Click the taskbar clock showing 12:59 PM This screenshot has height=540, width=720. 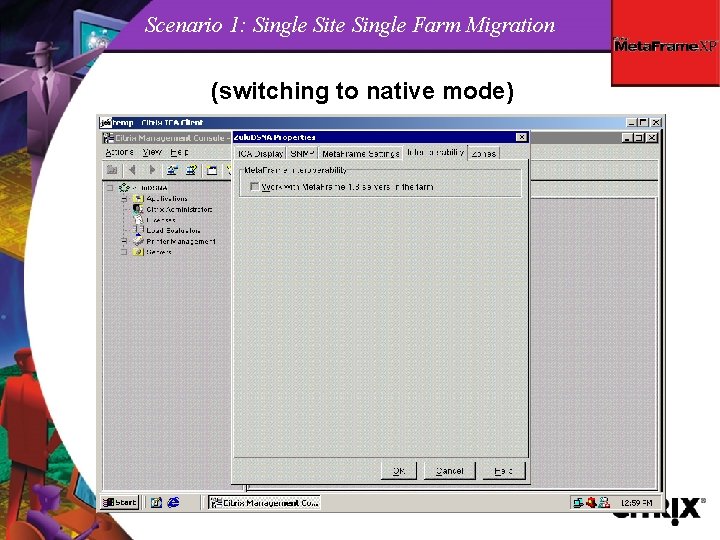(636, 503)
